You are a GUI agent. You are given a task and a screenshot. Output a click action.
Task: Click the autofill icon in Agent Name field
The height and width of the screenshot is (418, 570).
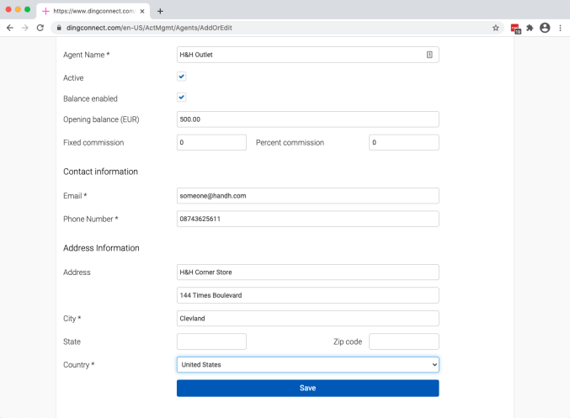[429, 55]
